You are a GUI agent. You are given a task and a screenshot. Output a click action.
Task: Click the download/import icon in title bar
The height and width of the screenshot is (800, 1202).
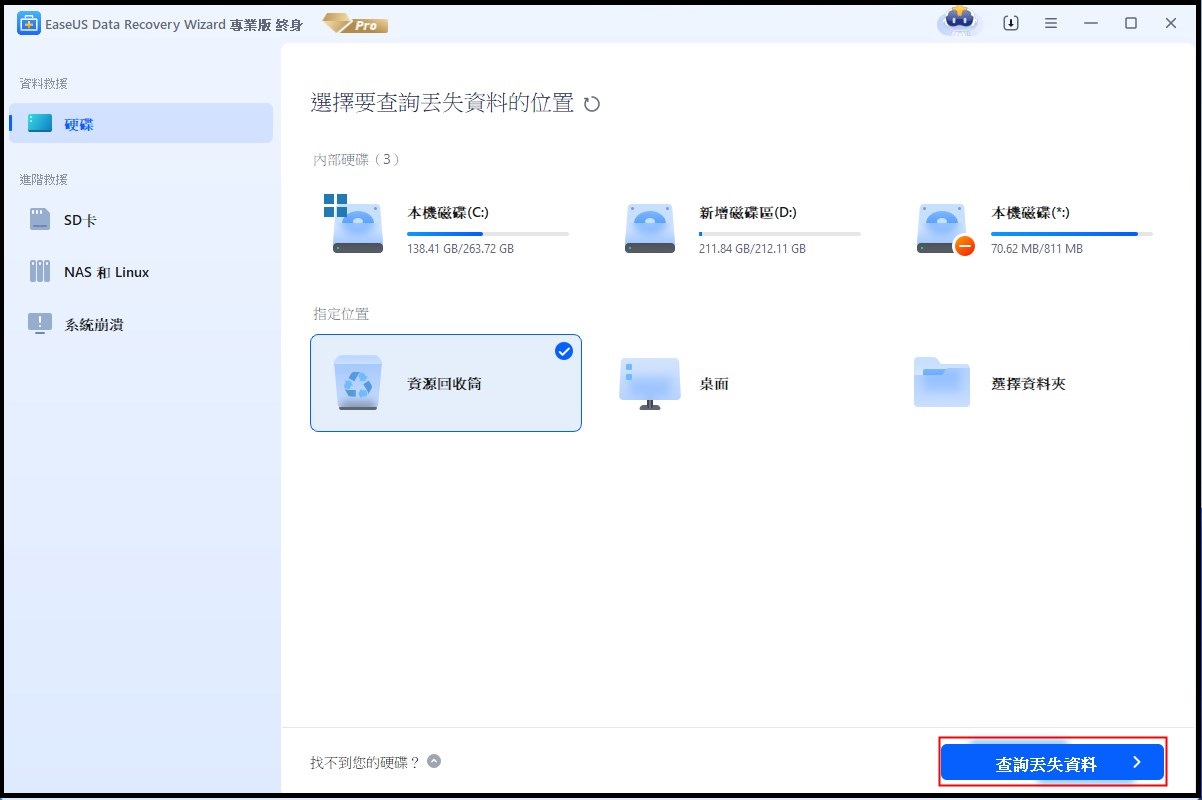(1011, 23)
